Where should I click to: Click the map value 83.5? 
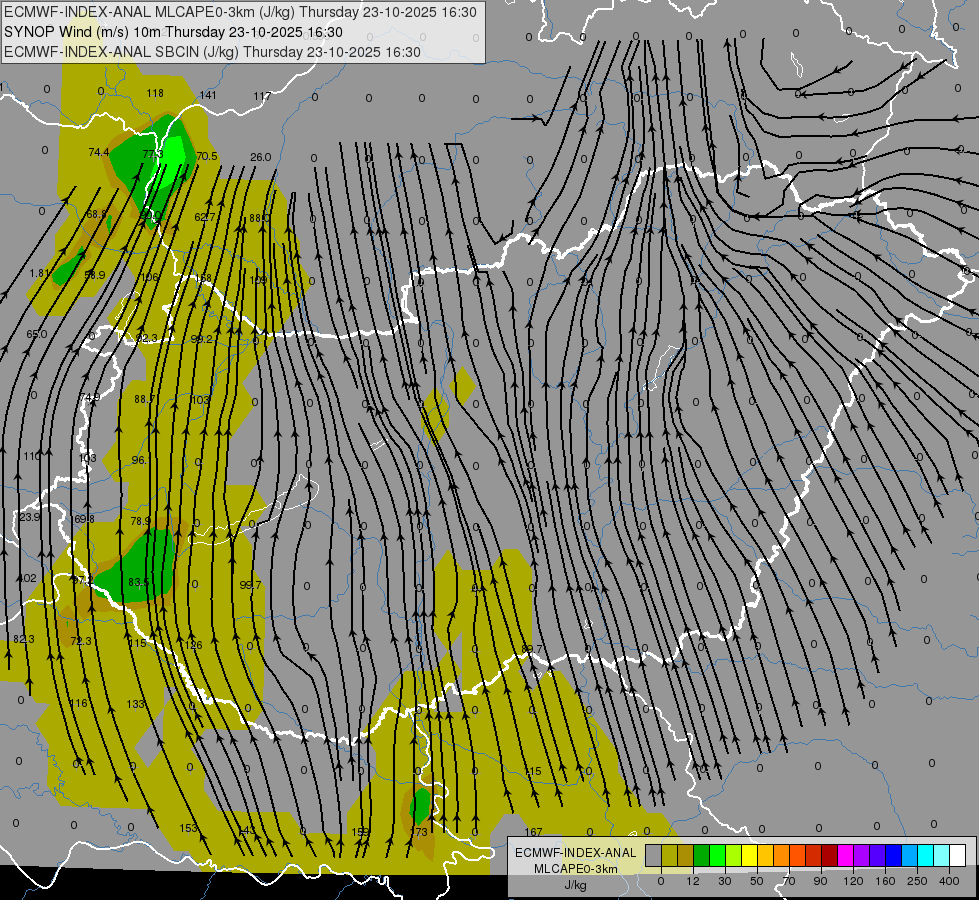point(139,582)
